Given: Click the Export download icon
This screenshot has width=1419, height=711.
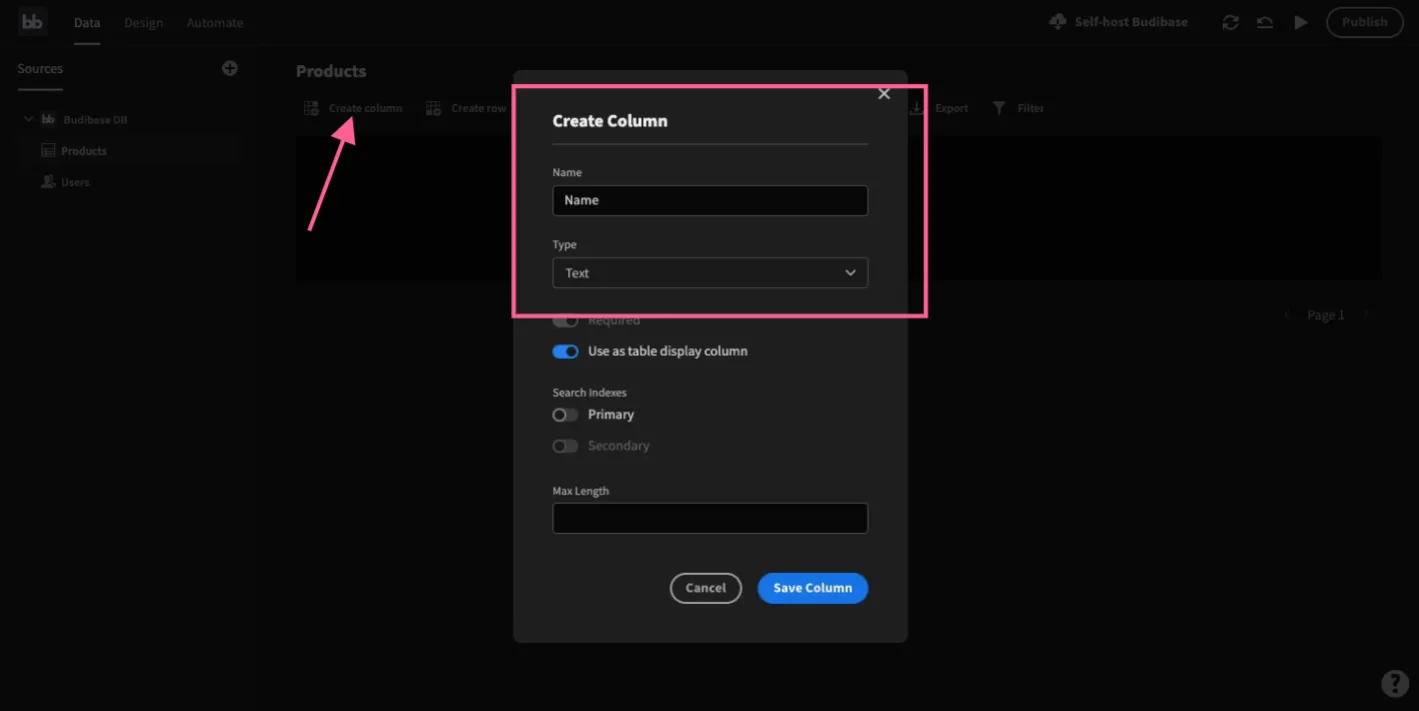Looking at the screenshot, I should click(917, 108).
